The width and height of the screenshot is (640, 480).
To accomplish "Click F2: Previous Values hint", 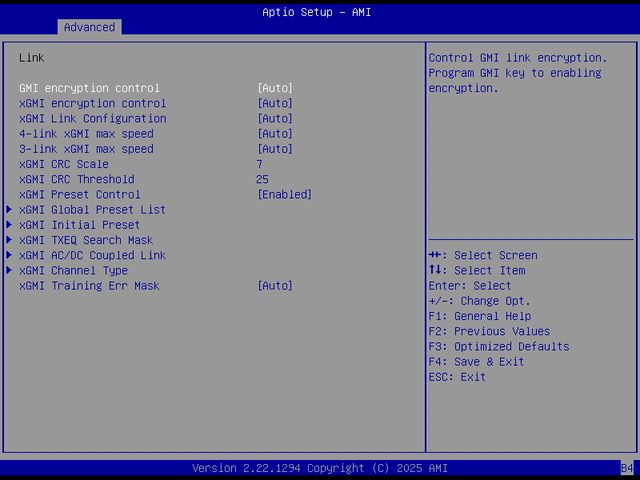I will pos(489,331).
